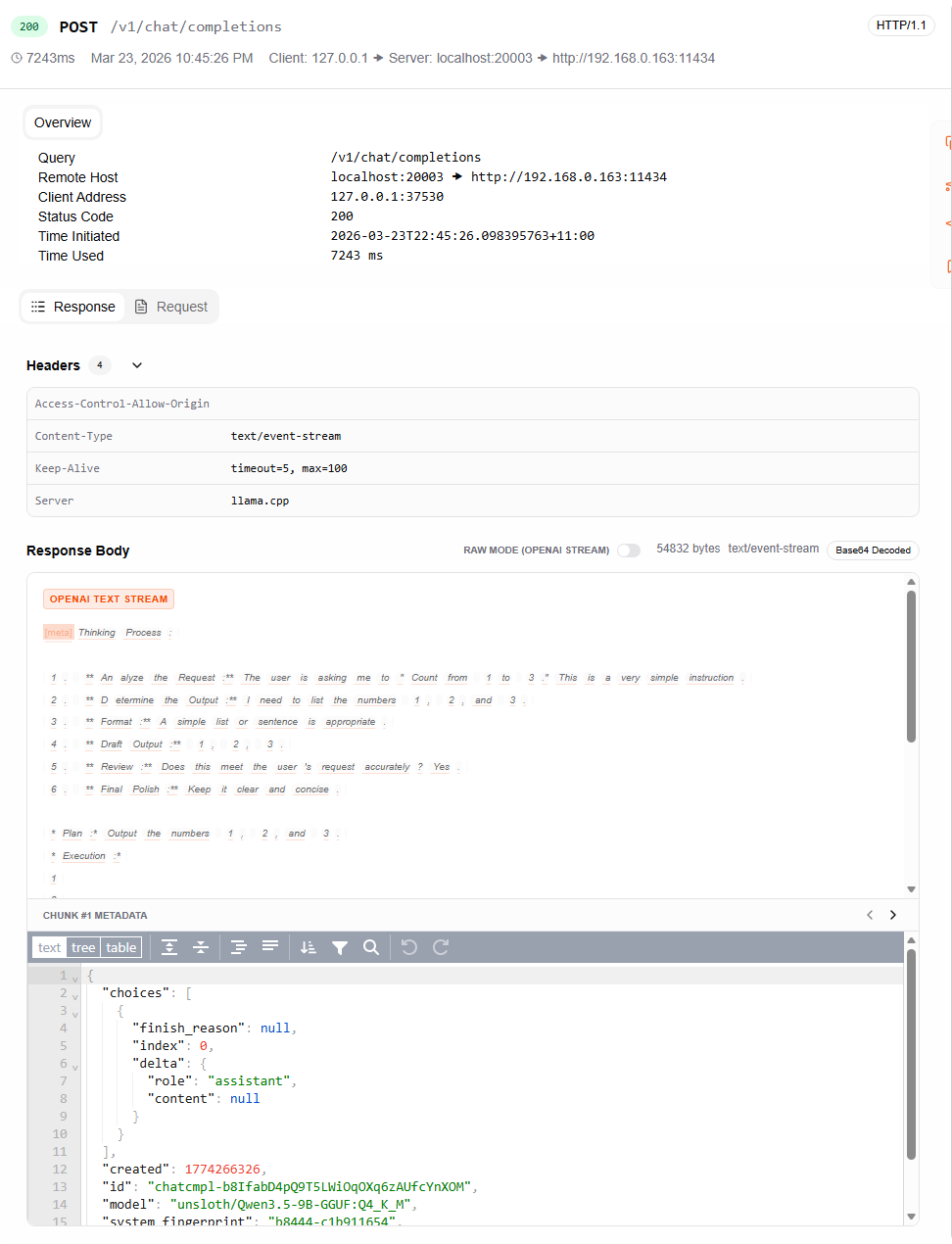
Task: Switch JSON editor to table mode
Action: point(121,947)
